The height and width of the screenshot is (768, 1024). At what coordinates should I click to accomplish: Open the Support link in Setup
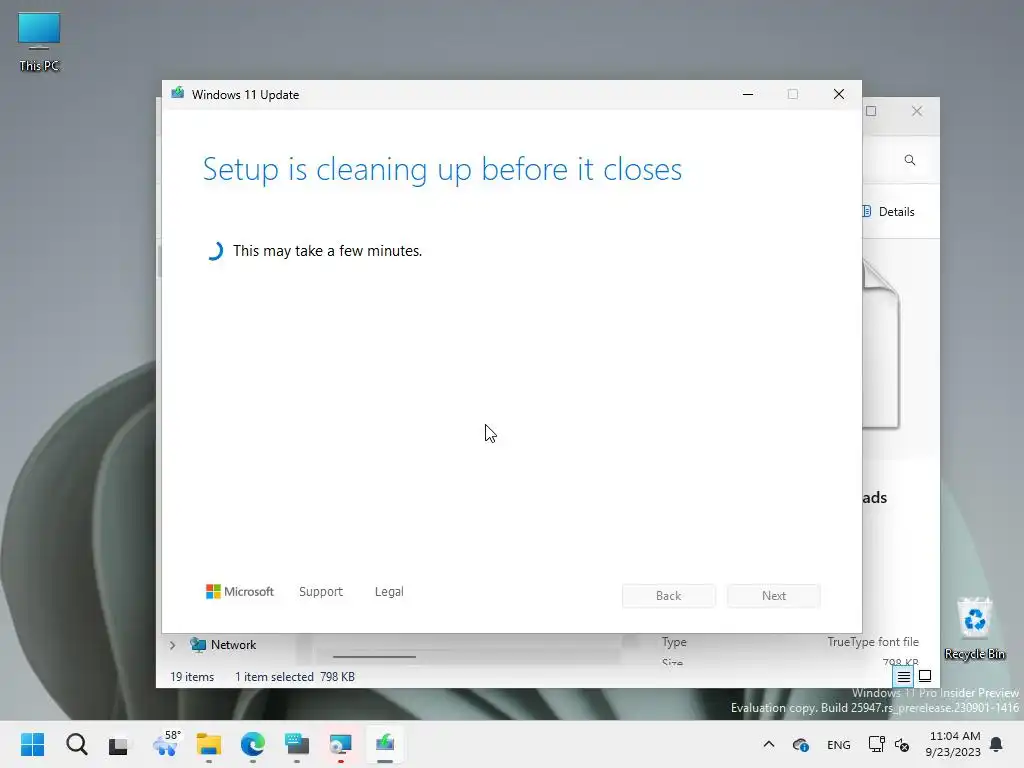(321, 592)
